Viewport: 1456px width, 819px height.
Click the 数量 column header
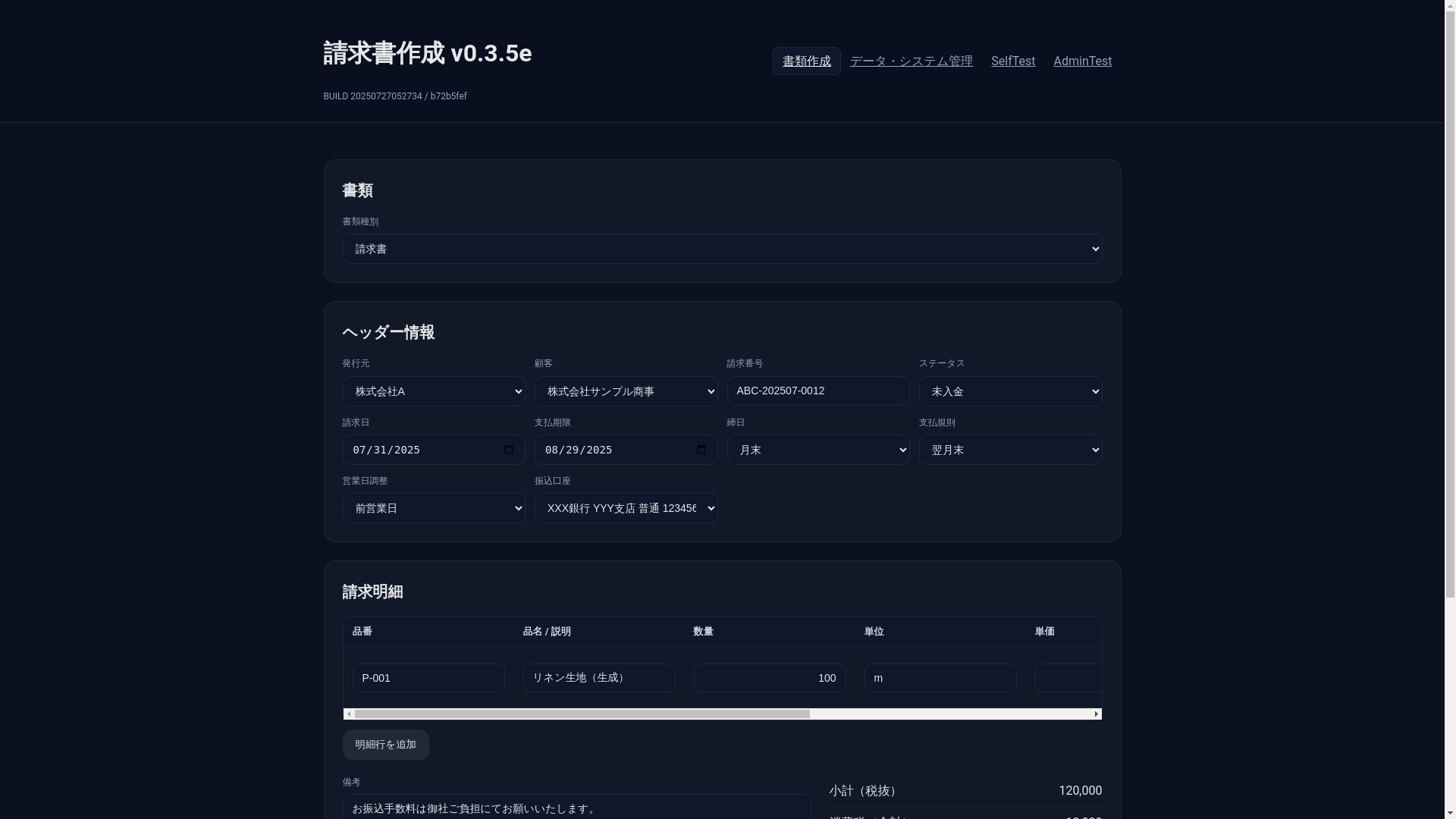click(703, 632)
